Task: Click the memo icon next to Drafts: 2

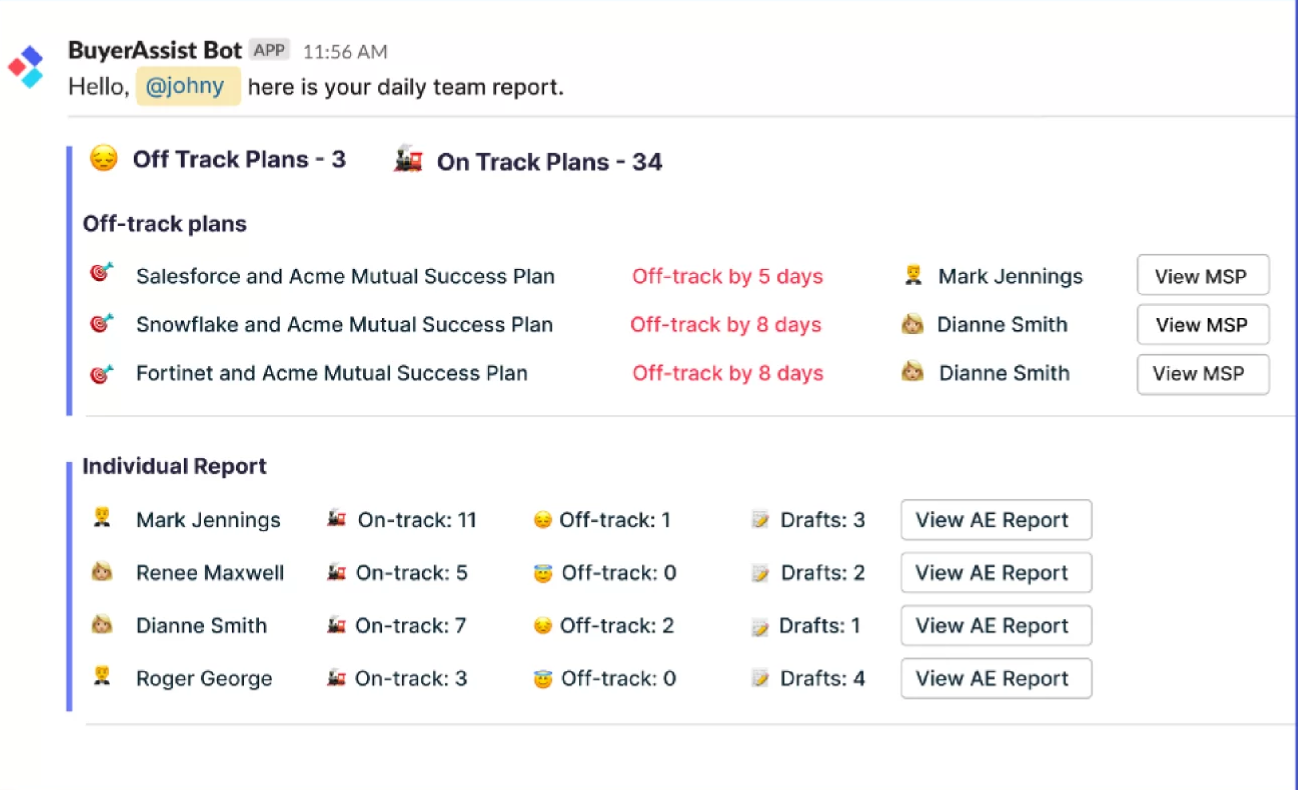Action: 761,573
